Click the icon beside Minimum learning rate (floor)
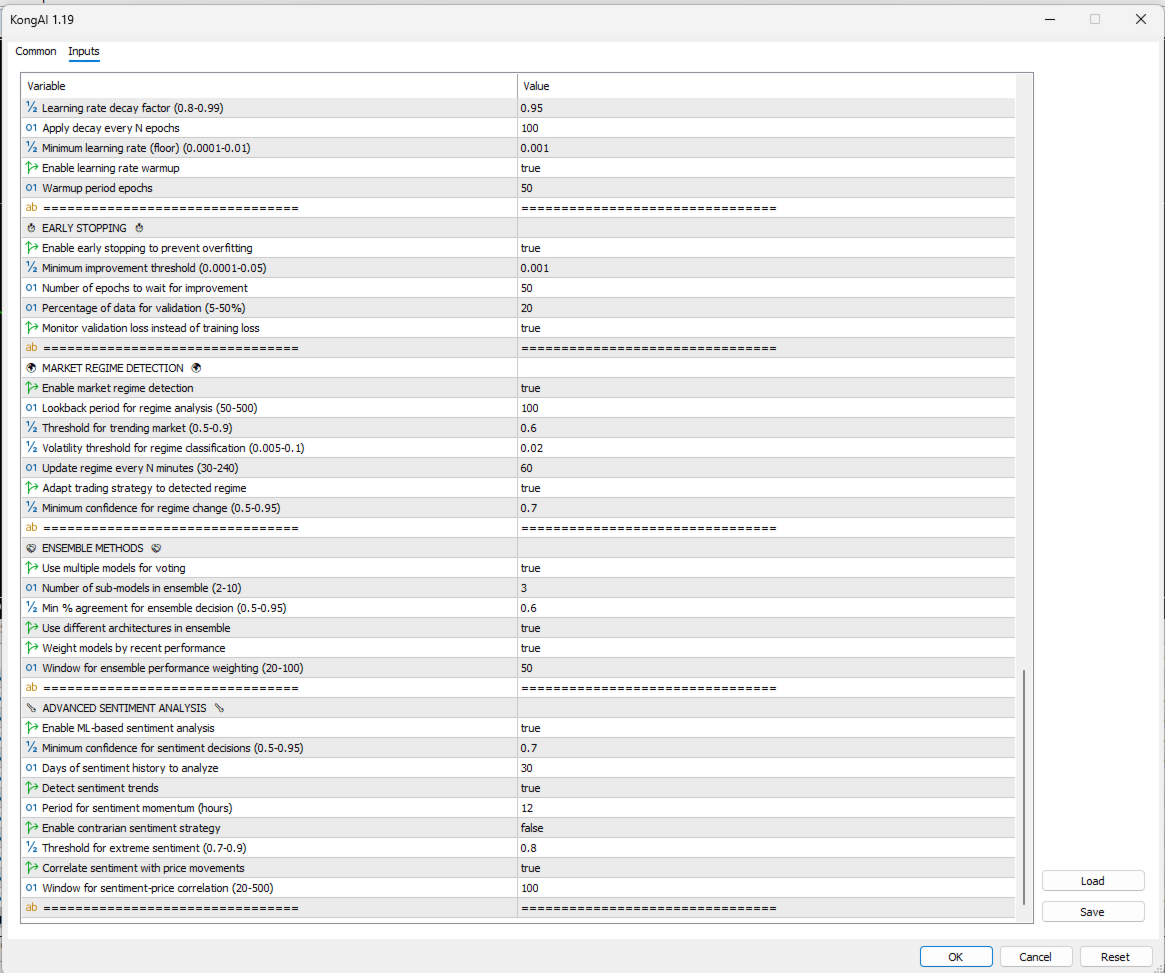The width and height of the screenshot is (1165, 973). pyautogui.click(x=31, y=148)
